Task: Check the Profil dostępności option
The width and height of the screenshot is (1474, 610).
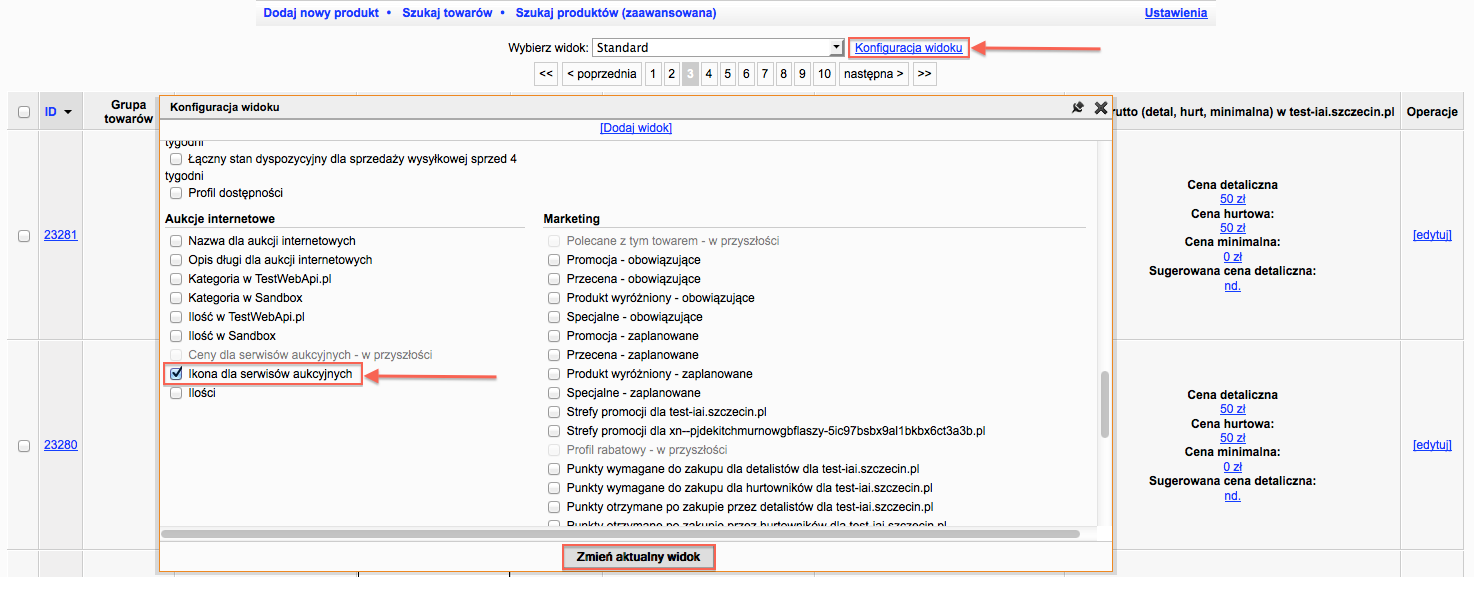Action: pyautogui.click(x=176, y=193)
